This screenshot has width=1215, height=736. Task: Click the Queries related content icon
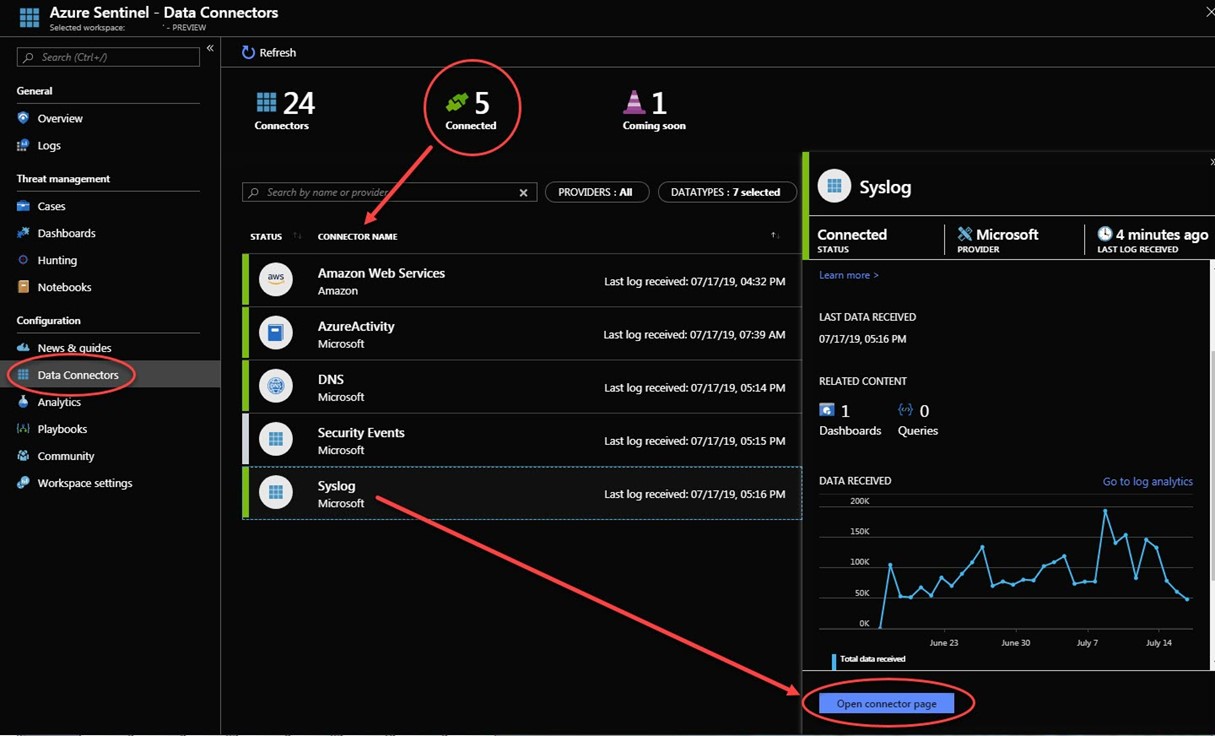[x=905, y=410]
